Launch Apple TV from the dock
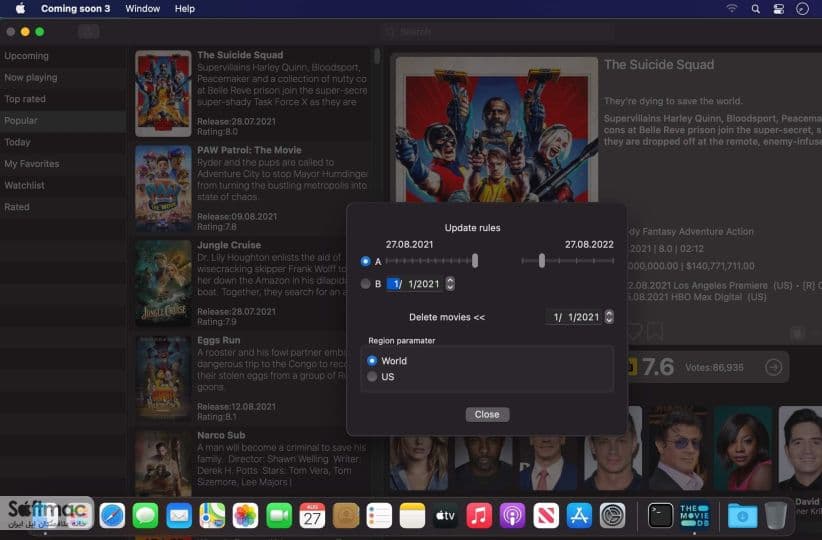This screenshot has height=540, width=822. [446, 516]
